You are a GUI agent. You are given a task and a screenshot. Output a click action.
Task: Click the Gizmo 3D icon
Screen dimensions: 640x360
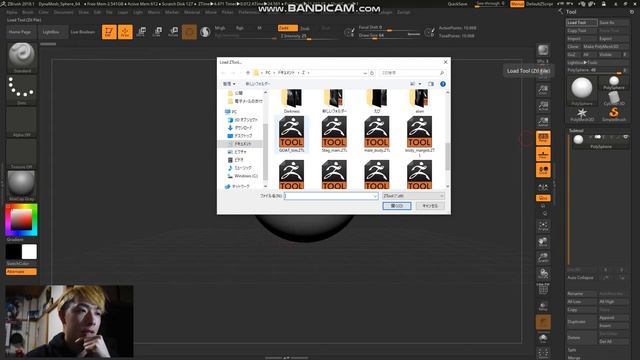pyautogui.click(x=189, y=32)
